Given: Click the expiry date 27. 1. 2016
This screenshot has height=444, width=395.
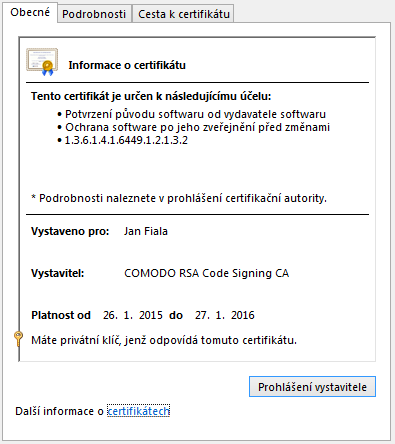Looking at the screenshot, I should point(225,315).
